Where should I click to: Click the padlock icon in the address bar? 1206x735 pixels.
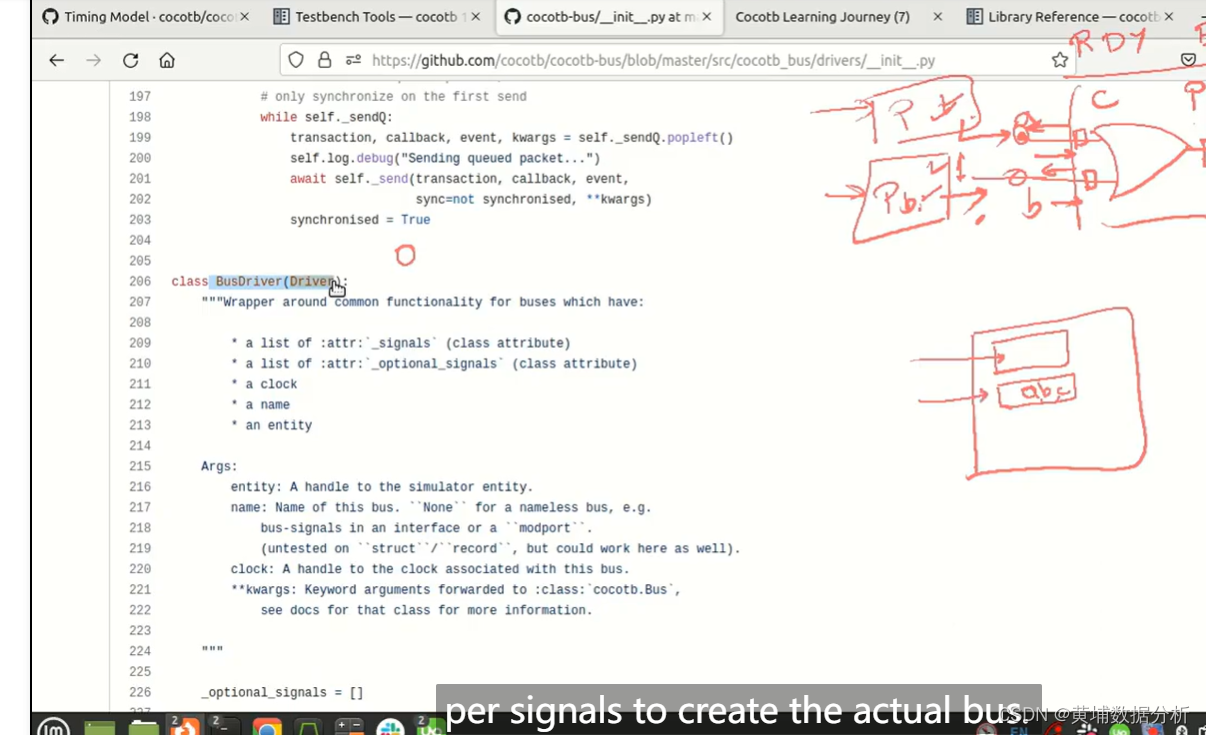(322, 60)
